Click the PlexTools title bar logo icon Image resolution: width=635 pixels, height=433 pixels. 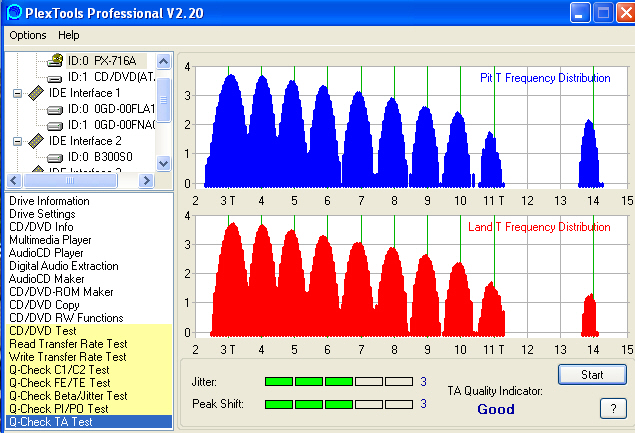point(14,13)
